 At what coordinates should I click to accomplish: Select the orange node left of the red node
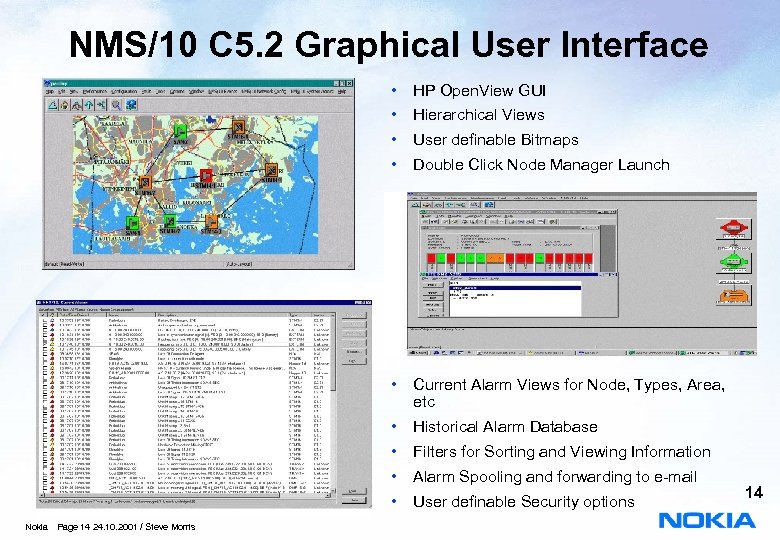[145, 183]
